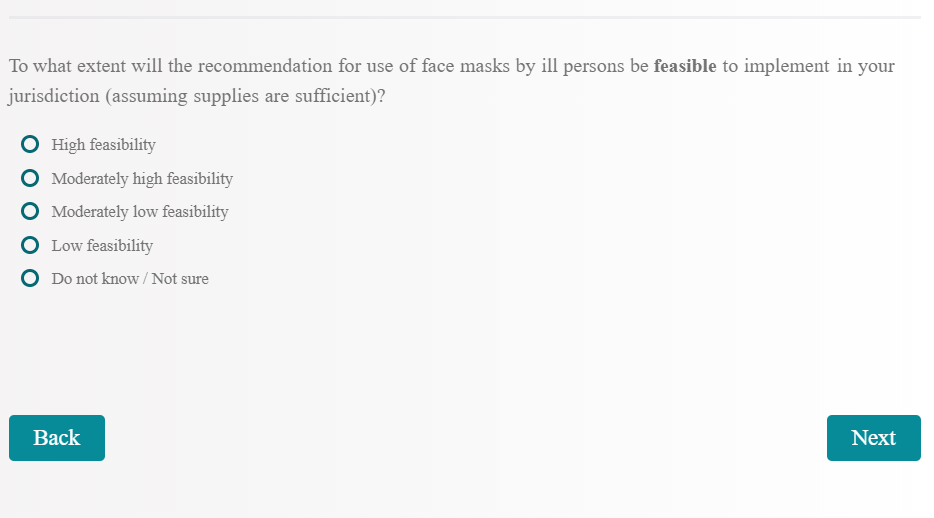Click the 'Do not know / Not sure' label text

(130, 279)
